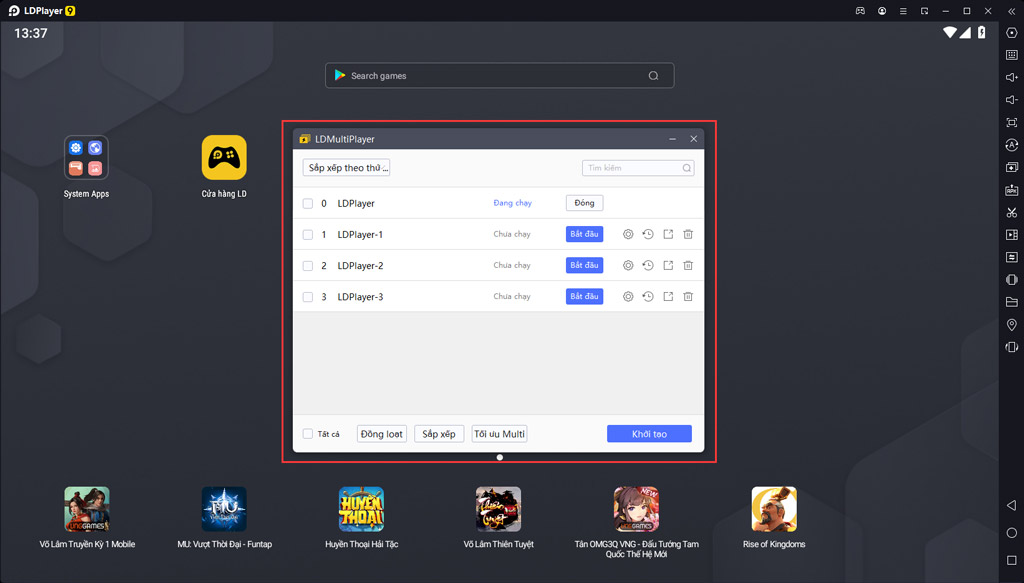Click 'Bắt đầu' to start LDPlayer-2
The image size is (1024, 583).
[584, 266]
